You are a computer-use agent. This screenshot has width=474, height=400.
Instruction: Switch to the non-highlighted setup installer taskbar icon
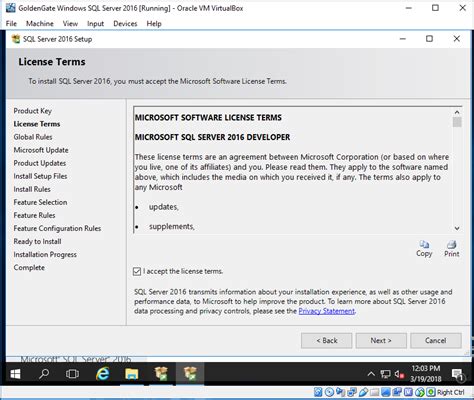[x=161, y=374]
